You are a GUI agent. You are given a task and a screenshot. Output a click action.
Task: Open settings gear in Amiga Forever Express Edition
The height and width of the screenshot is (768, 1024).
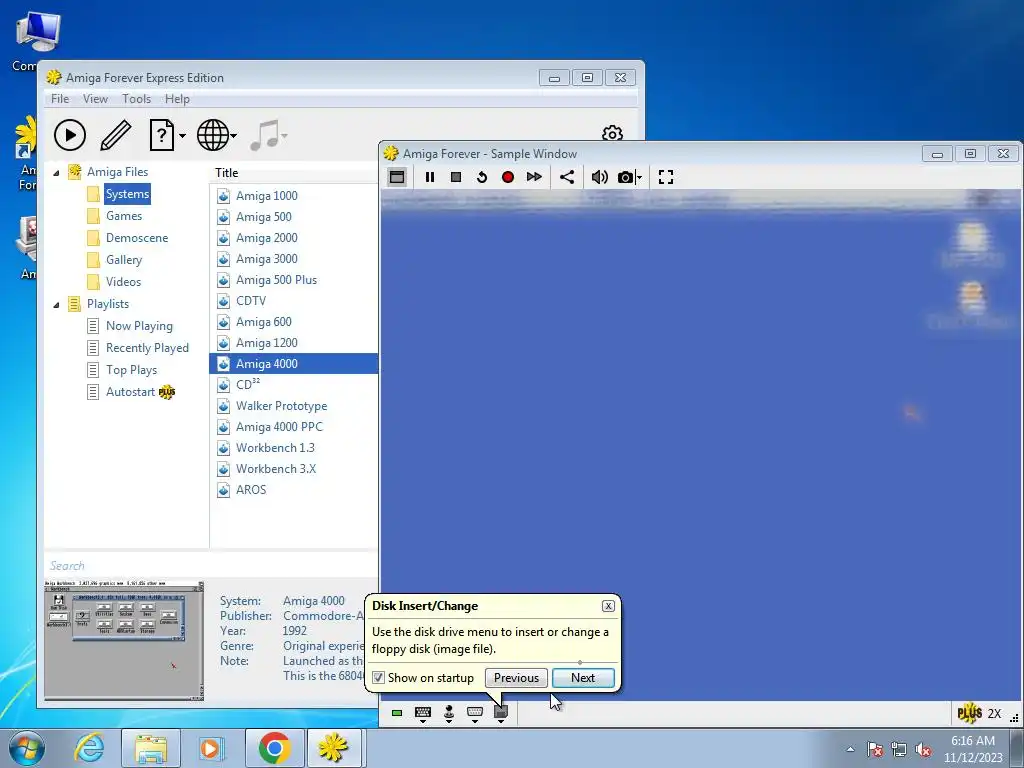(x=612, y=134)
